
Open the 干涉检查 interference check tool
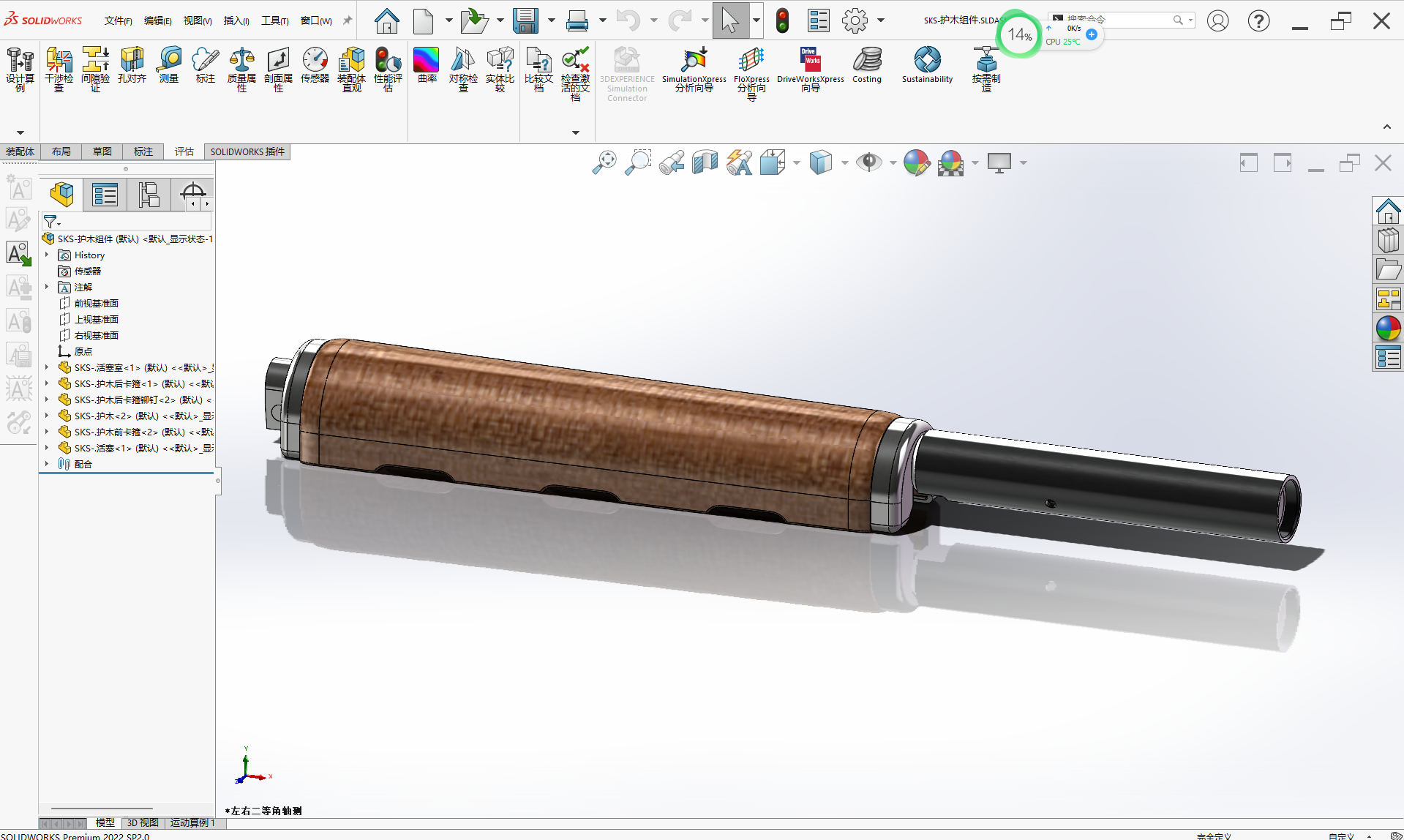point(59,69)
